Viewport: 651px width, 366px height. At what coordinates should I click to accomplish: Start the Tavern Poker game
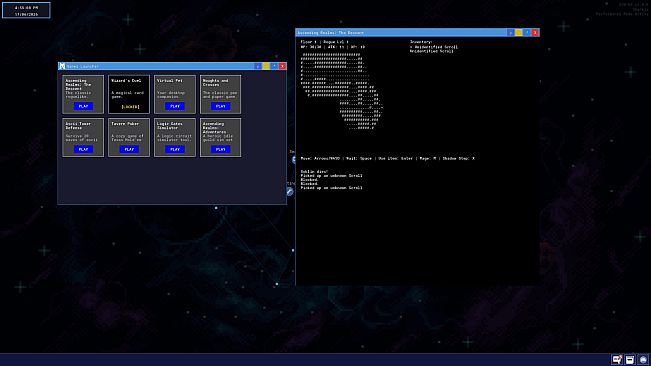point(129,149)
